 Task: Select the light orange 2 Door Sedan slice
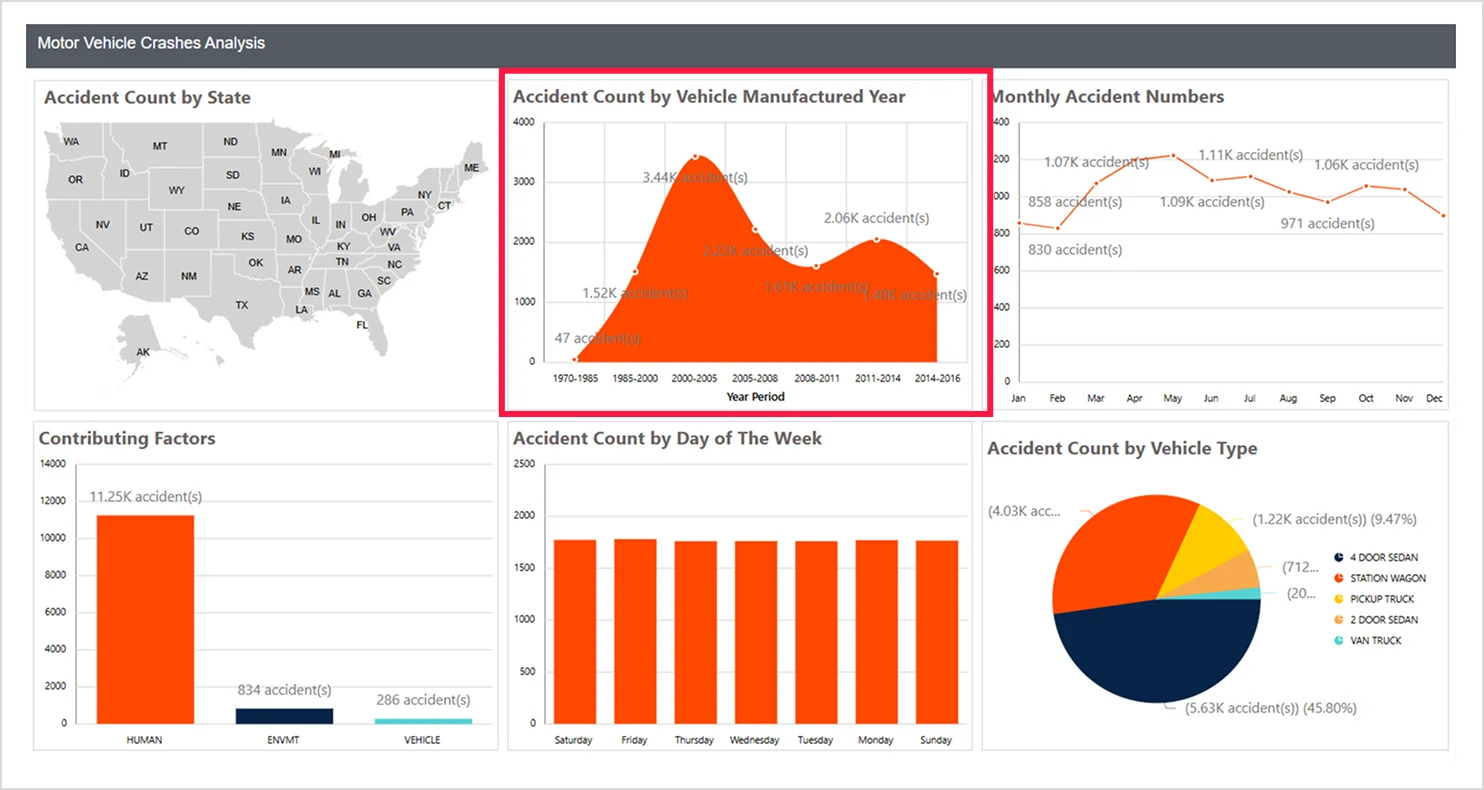[x=1236, y=573]
